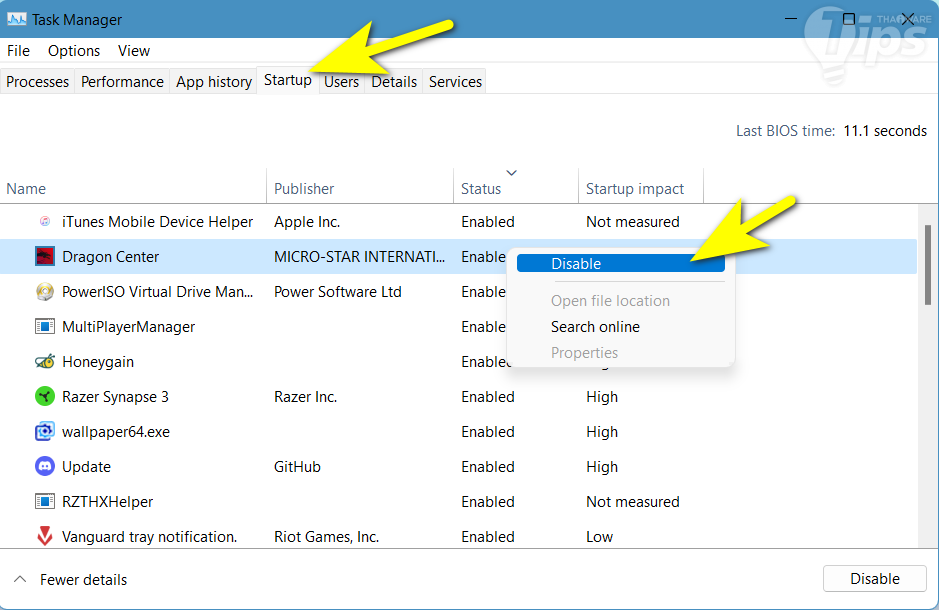
Task: Click the Honeygain startup icon
Action: (x=44, y=362)
